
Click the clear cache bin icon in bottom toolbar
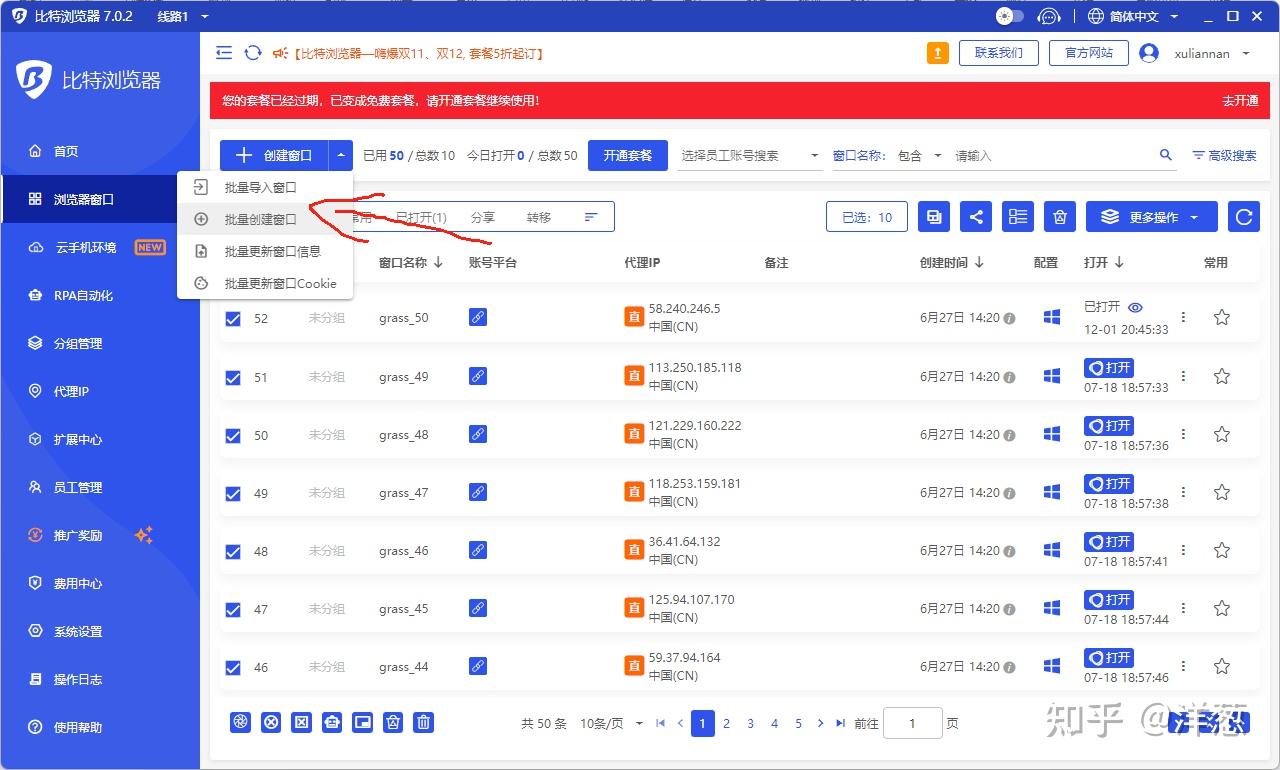click(x=394, y=722)
